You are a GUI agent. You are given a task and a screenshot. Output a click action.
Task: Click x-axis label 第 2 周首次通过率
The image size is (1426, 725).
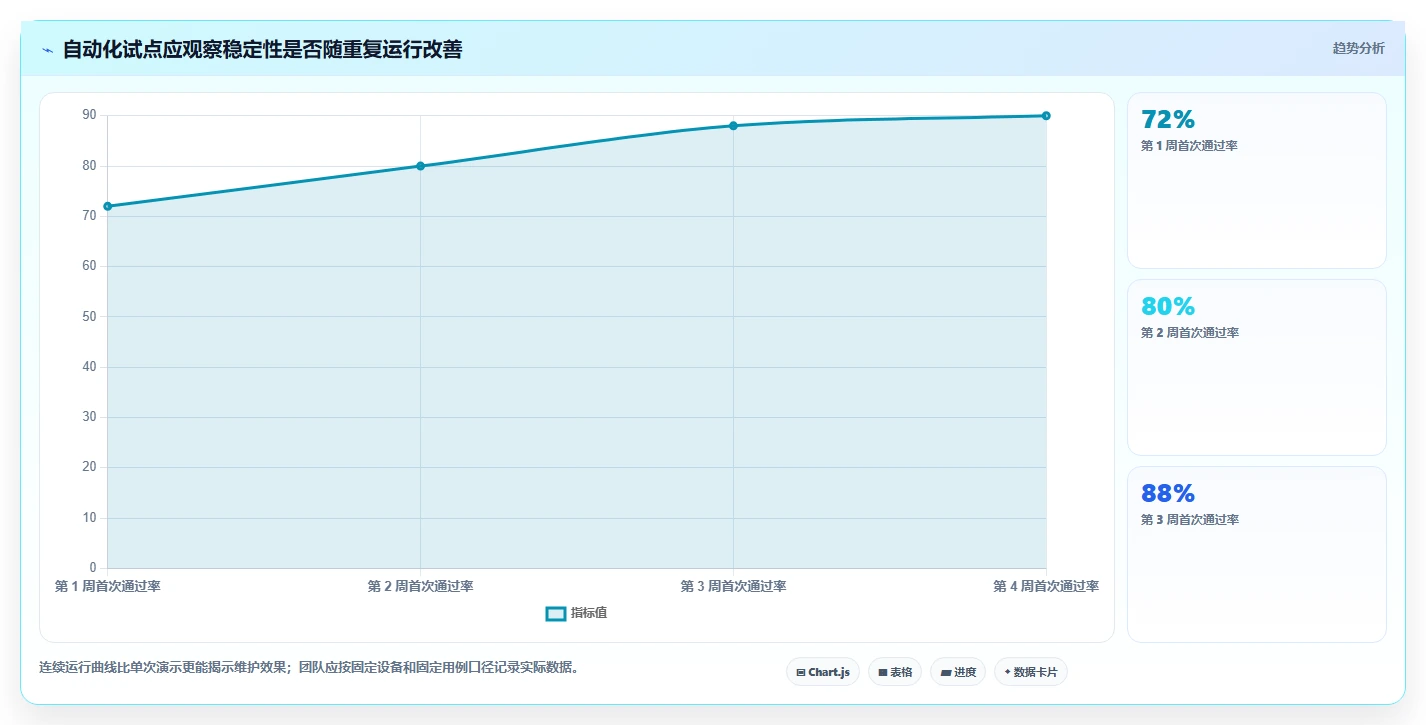coord(420,586)
